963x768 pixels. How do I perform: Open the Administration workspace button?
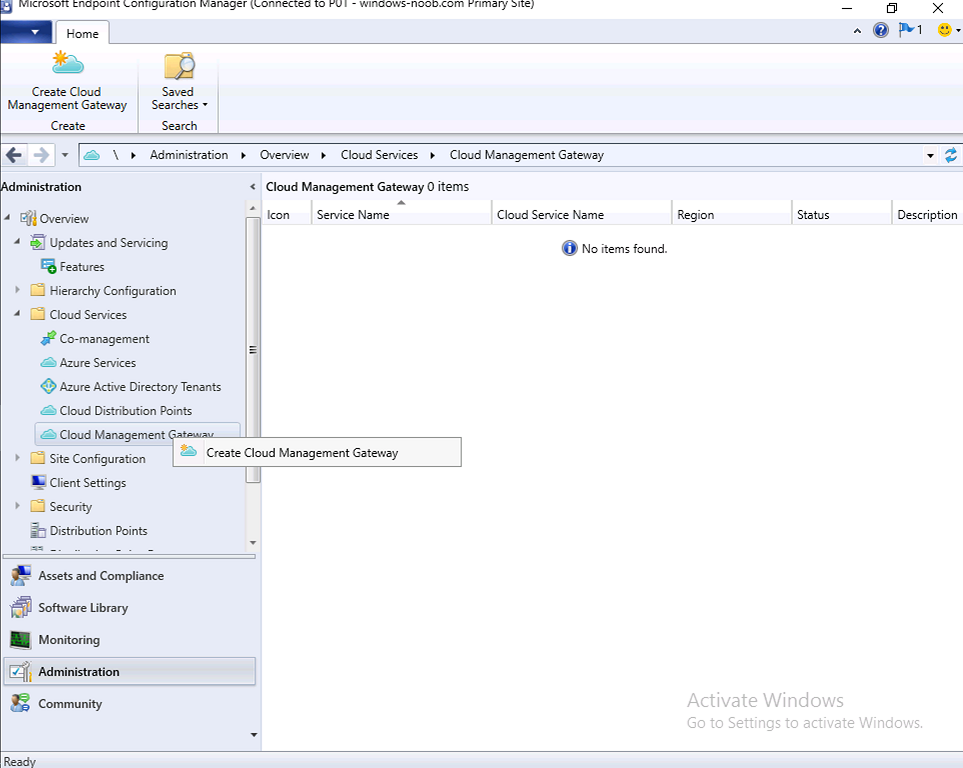[130, 672]
